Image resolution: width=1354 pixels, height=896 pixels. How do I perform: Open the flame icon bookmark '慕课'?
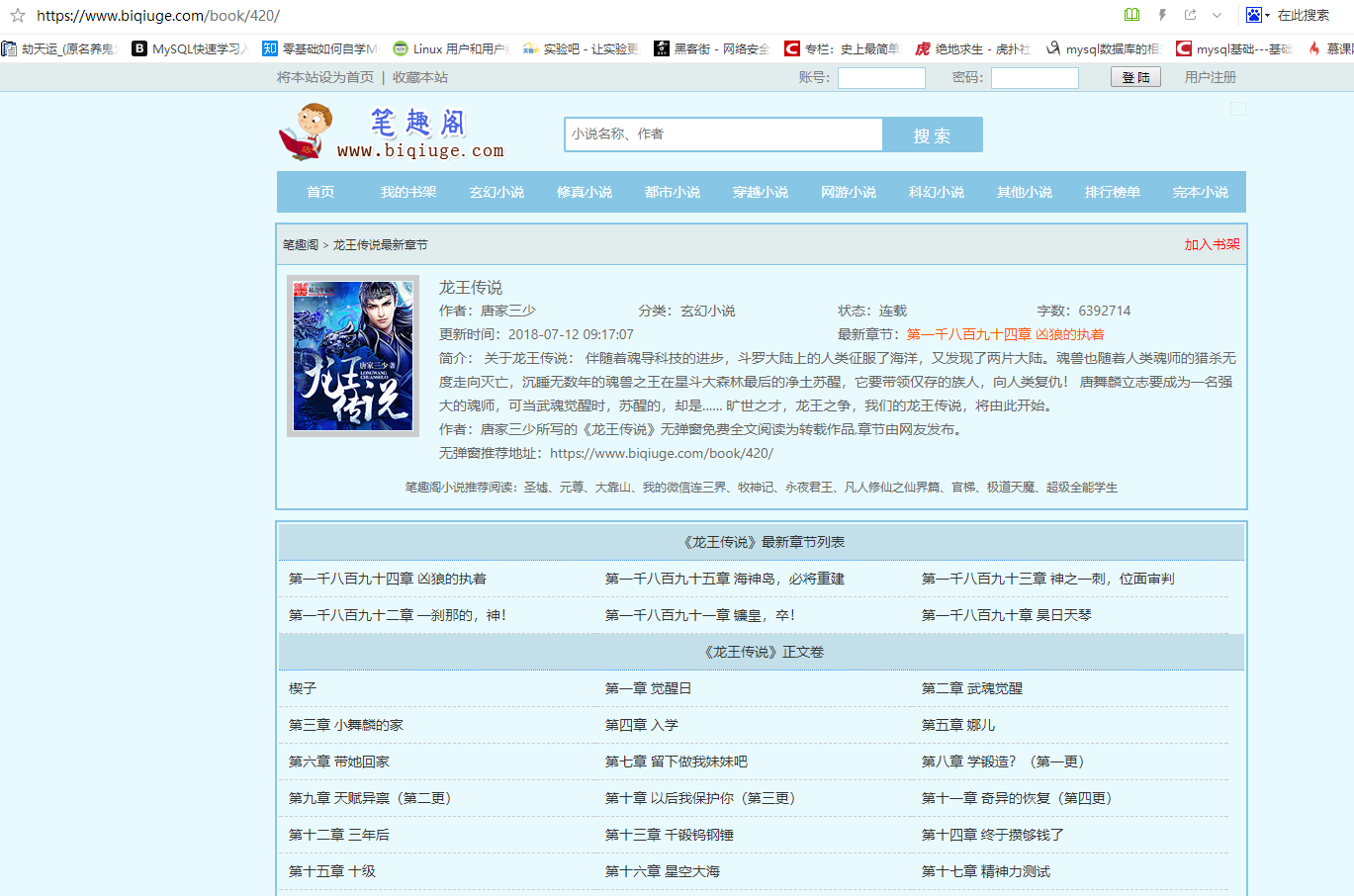[x=1330, y=48]
